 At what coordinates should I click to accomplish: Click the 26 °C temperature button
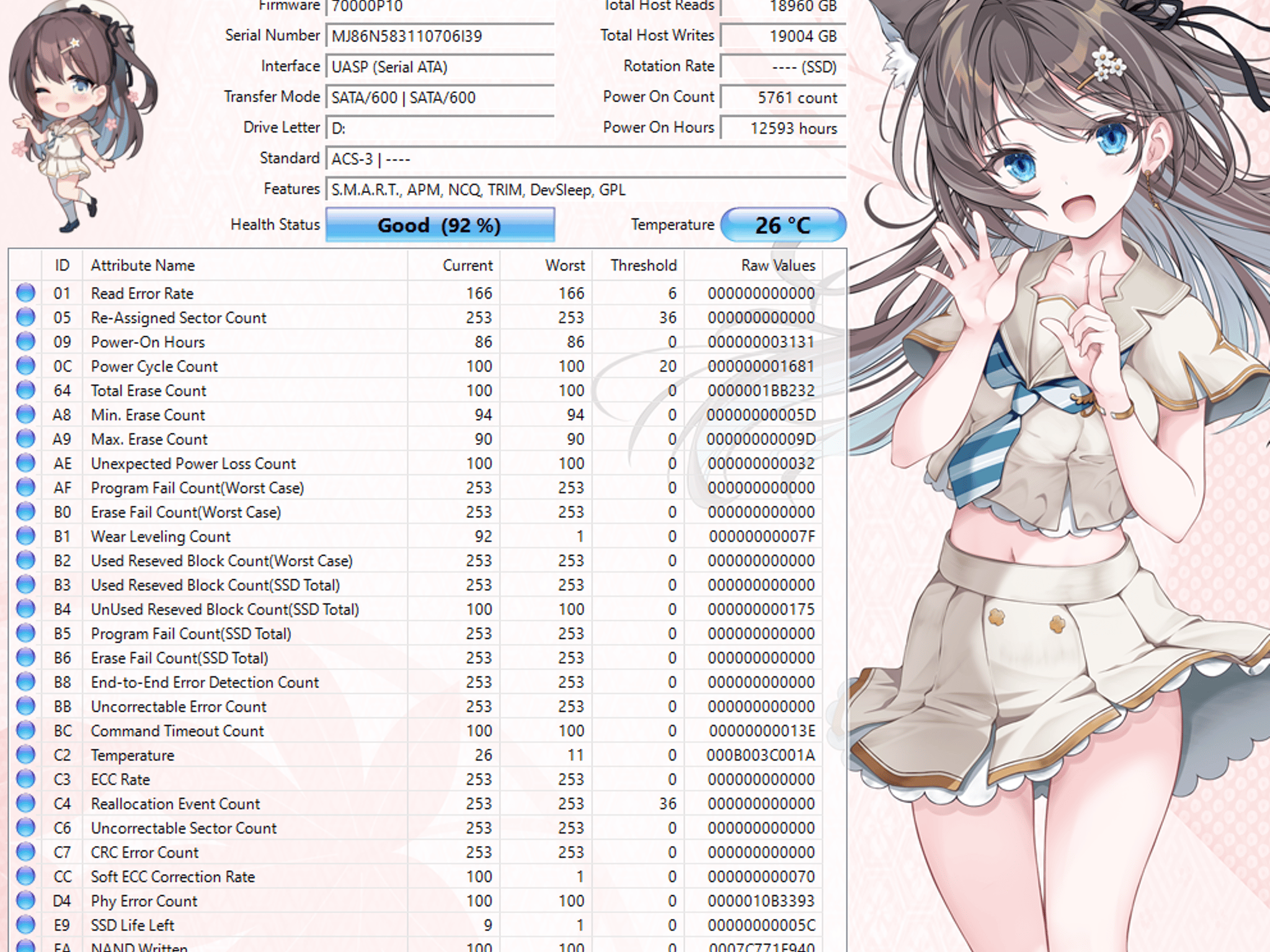783,225
